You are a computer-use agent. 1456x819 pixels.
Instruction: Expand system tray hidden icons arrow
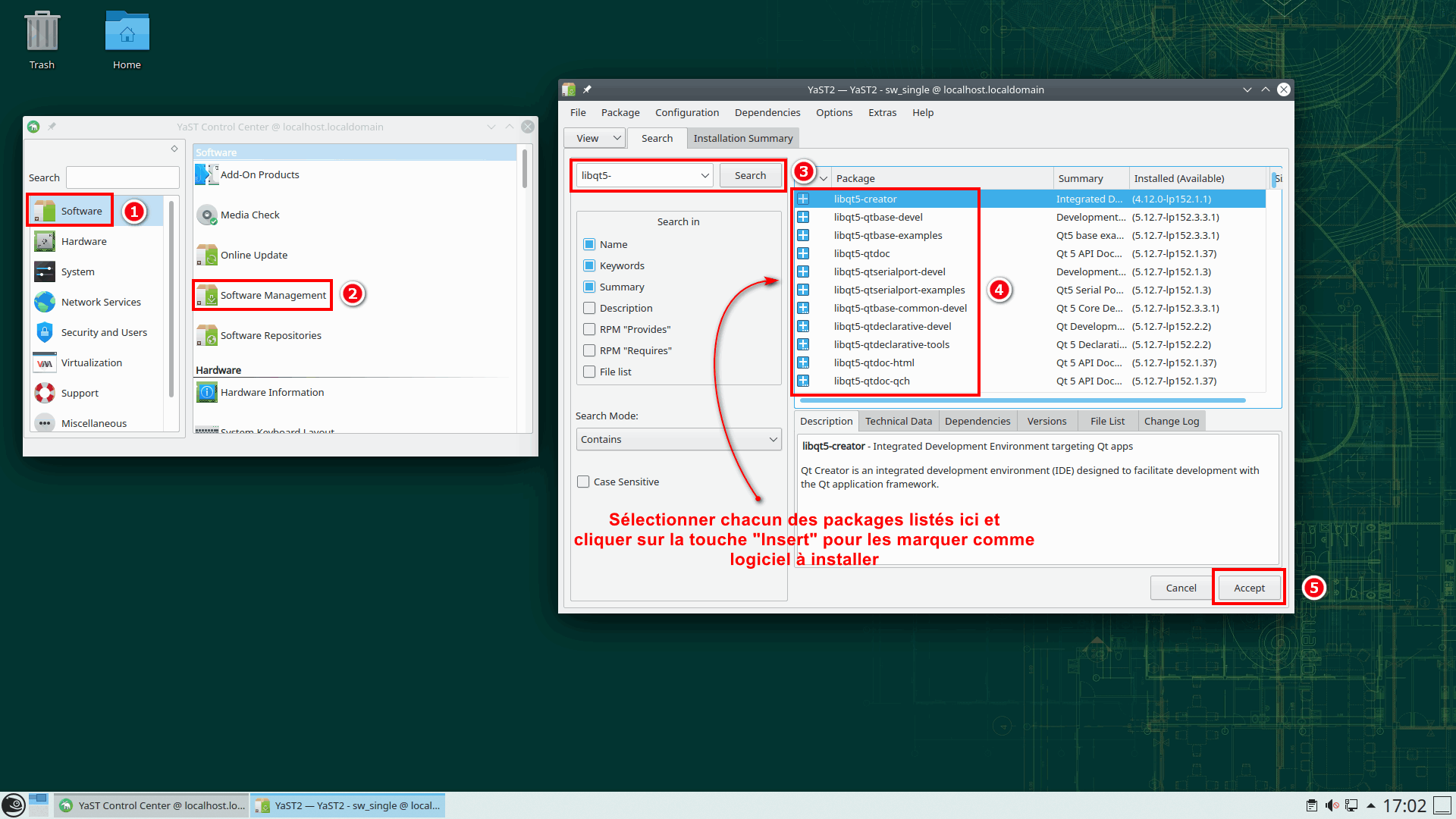coord(1371,805)
